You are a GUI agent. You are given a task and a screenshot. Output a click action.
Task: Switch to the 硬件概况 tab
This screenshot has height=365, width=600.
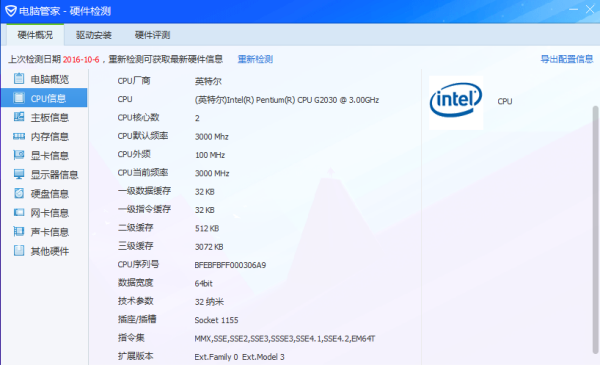click(x=35, y=35)
